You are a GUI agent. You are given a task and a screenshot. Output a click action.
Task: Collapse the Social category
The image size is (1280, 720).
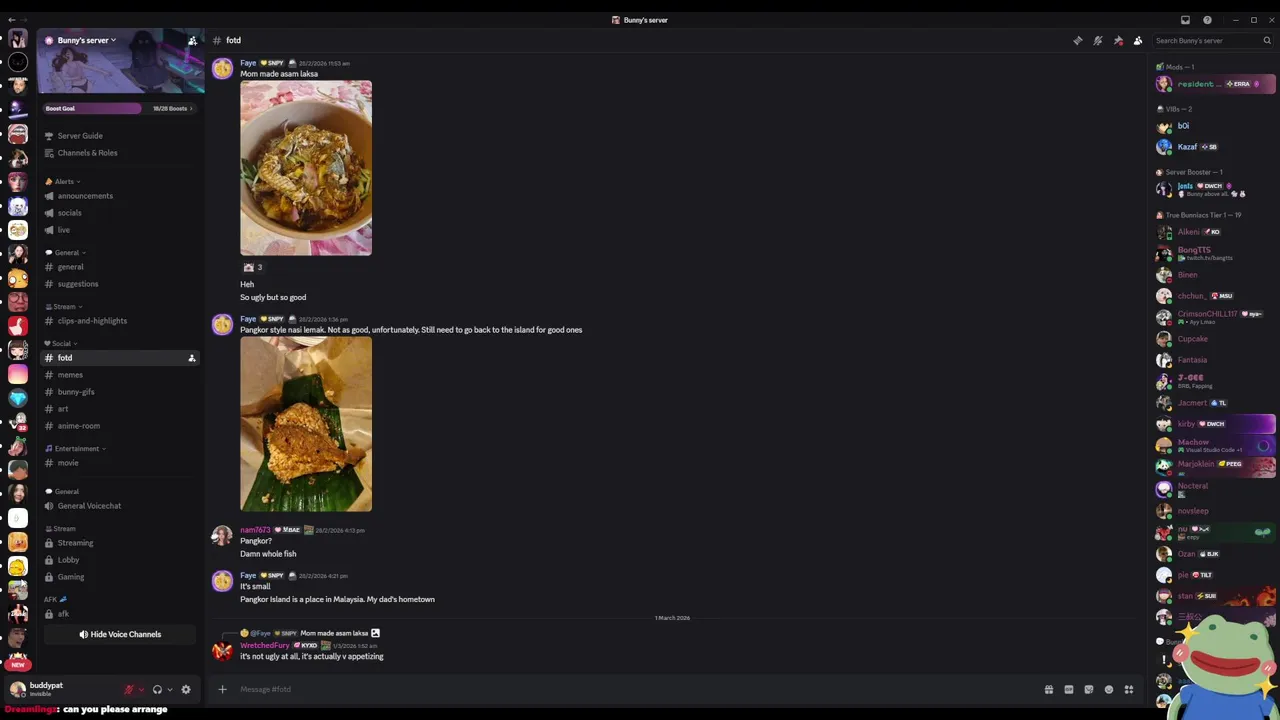[x=61, y=344]
